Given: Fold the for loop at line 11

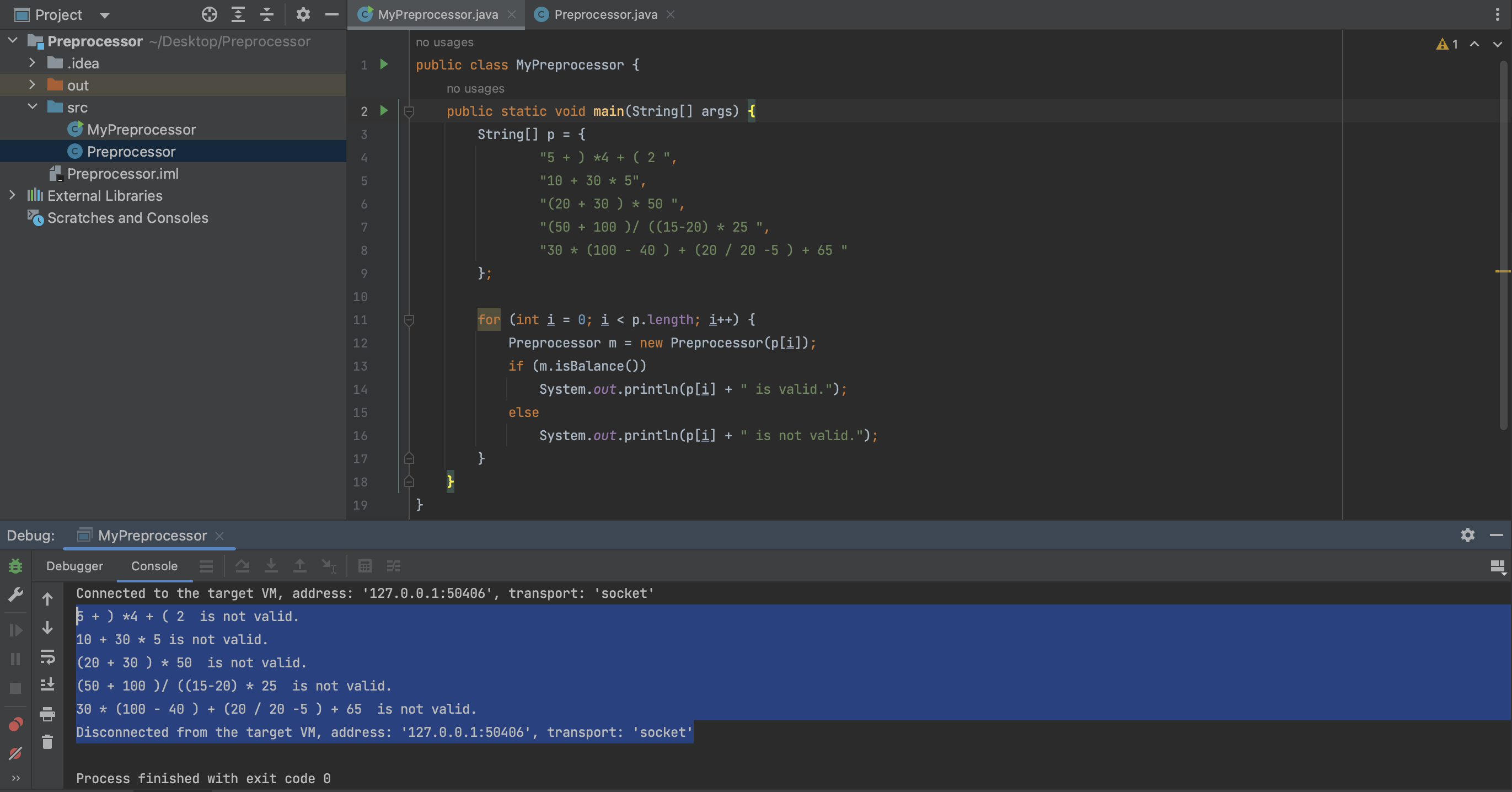Looking at the screenshot, I should click(409, 320).
